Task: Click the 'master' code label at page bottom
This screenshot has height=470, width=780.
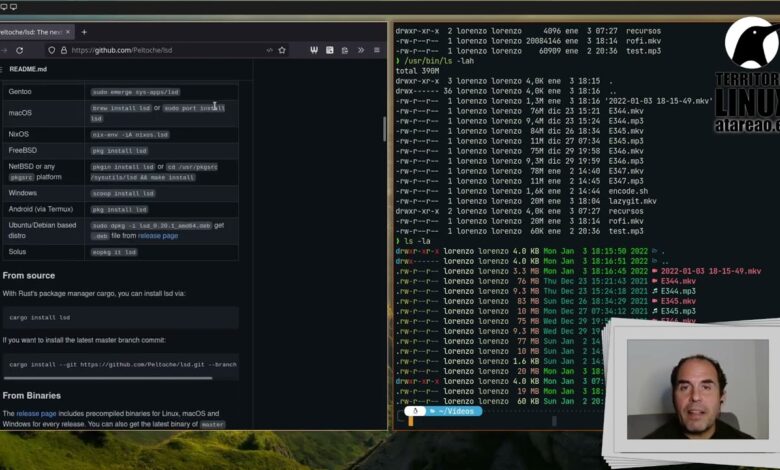Action: (213, 425)
